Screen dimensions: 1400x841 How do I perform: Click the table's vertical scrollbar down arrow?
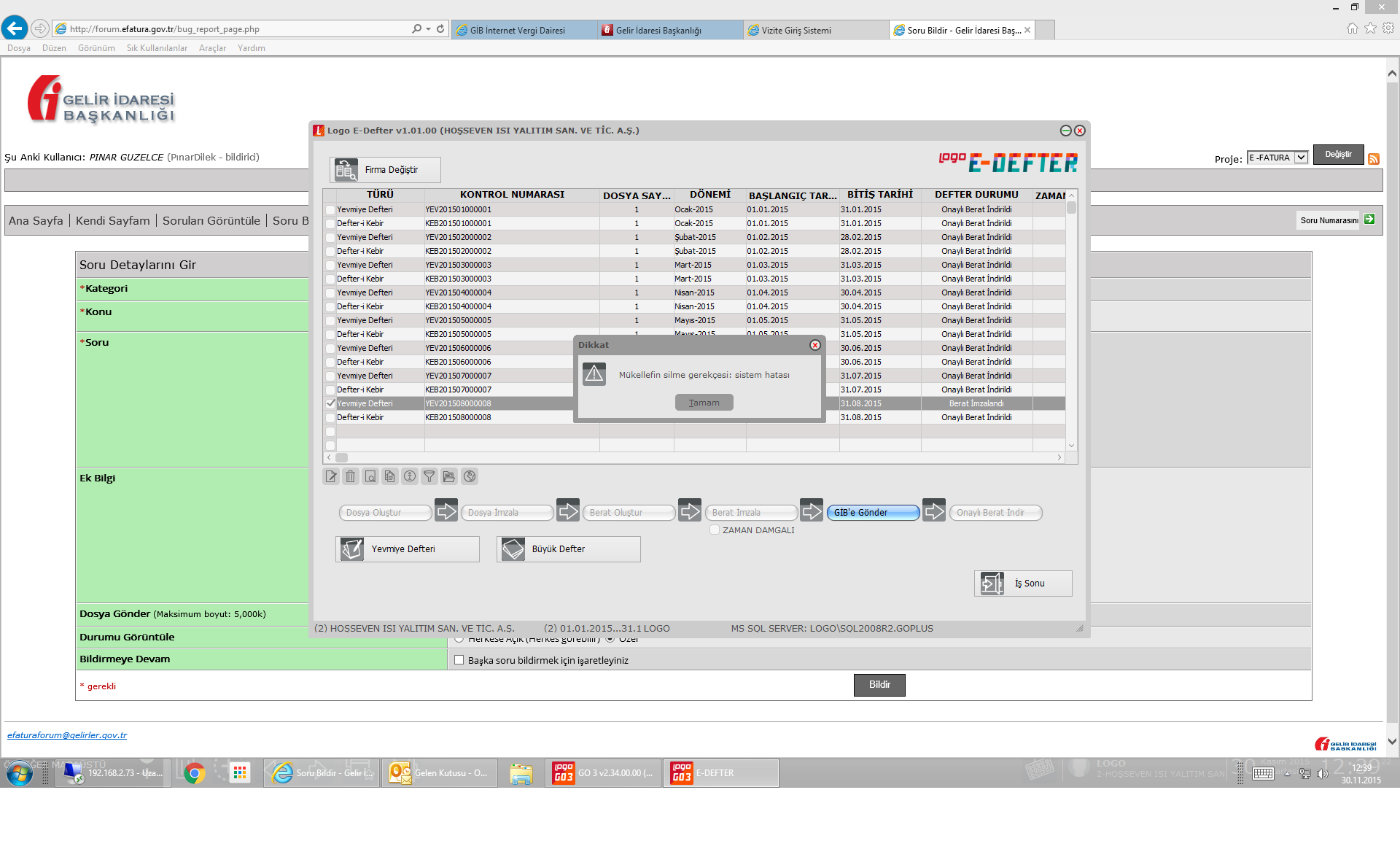1071,446
